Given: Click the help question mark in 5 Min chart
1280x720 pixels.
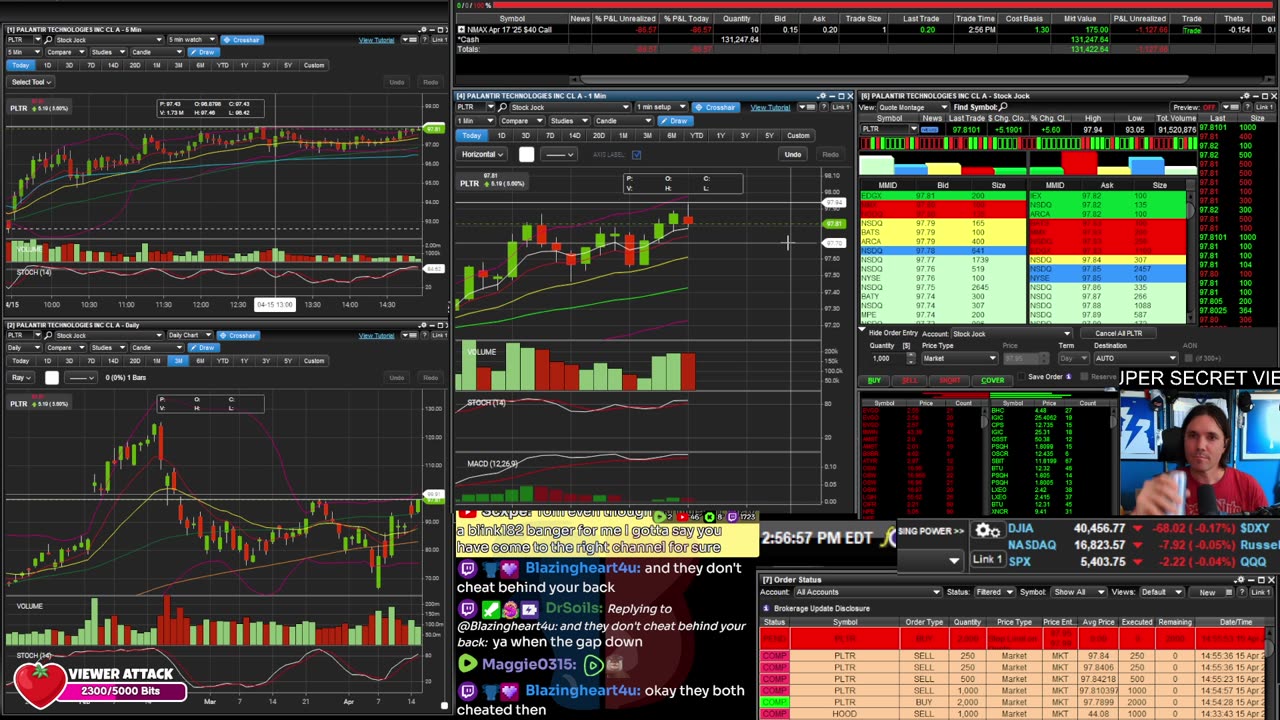Looking at the screenshot, I should [424, 40].
